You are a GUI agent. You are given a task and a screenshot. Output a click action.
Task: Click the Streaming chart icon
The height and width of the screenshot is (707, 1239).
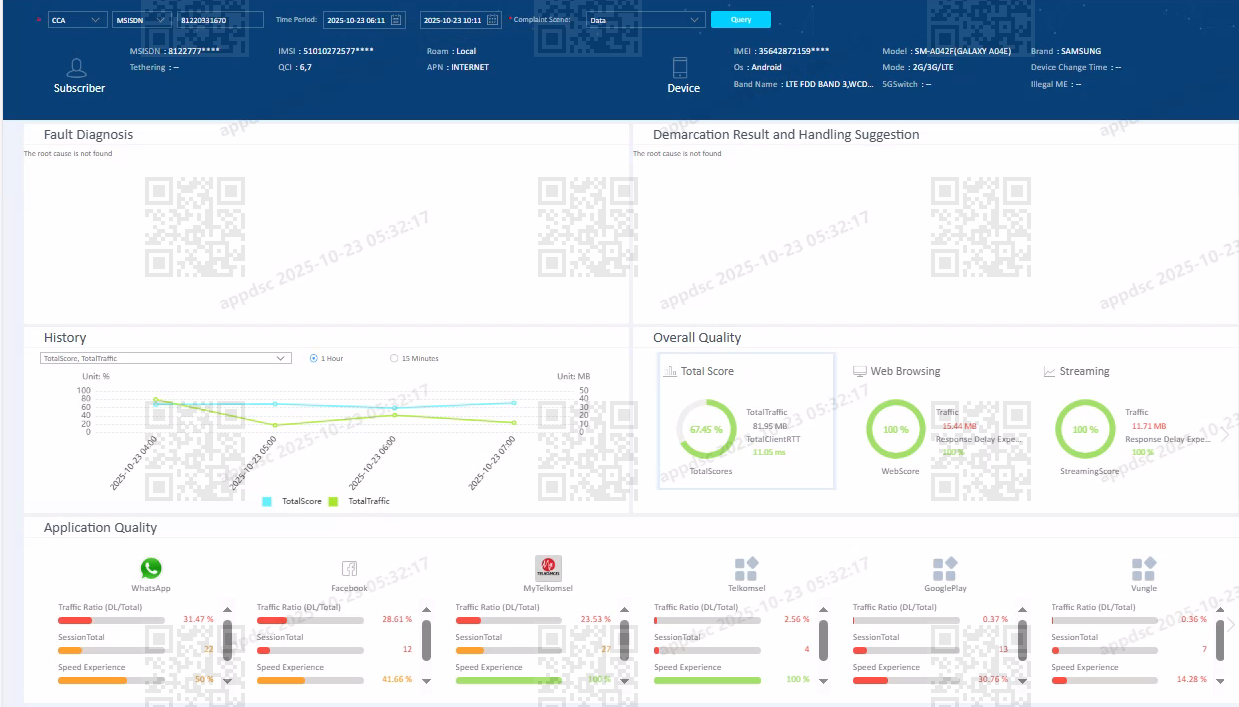1049,371
